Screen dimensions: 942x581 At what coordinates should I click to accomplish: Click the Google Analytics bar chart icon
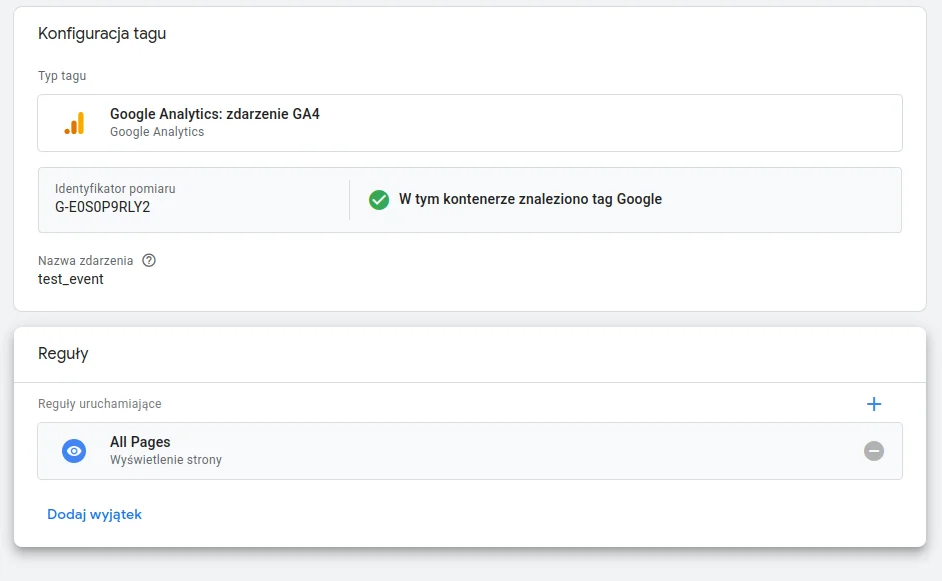pyautogui.click(x=74, y=123)
